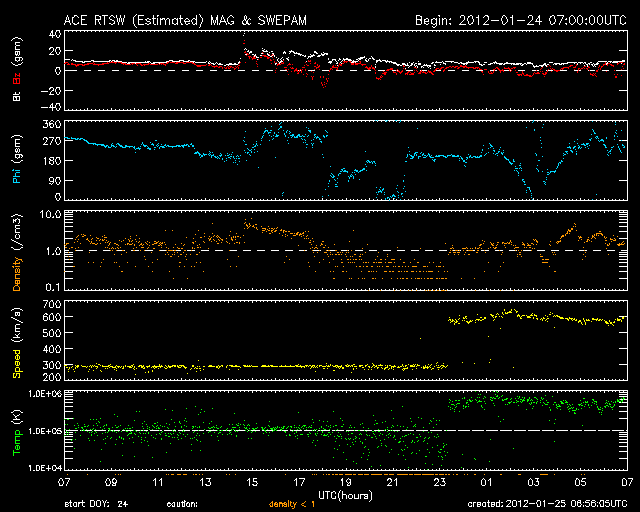Click the '1.0E+06' temperature axis value

click(x=45, y=394)
